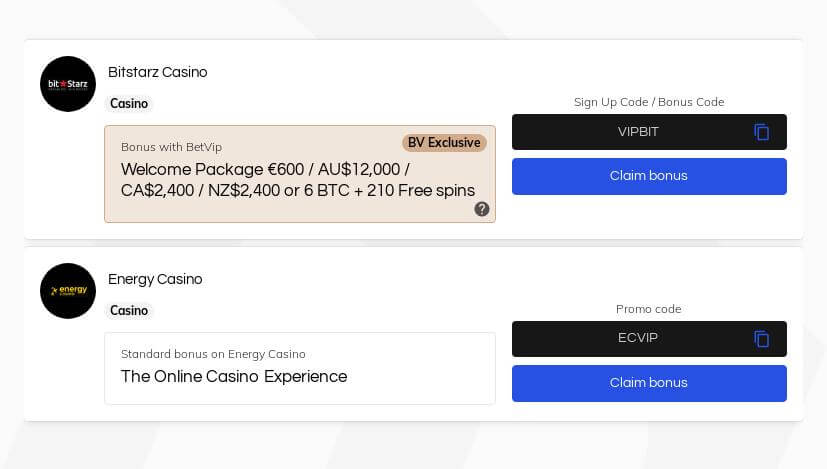Image resolution: width=827 pixels, height=469 pixels.
Task: Click the Bitstarz round logo
Action: click(x=68, y=84)
